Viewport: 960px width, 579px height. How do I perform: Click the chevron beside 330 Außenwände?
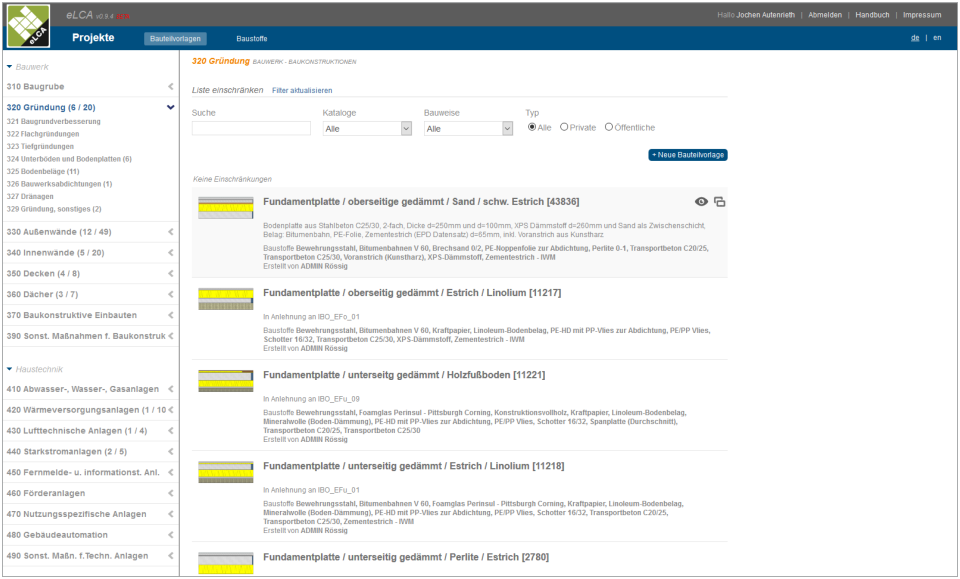click(172, 231)
